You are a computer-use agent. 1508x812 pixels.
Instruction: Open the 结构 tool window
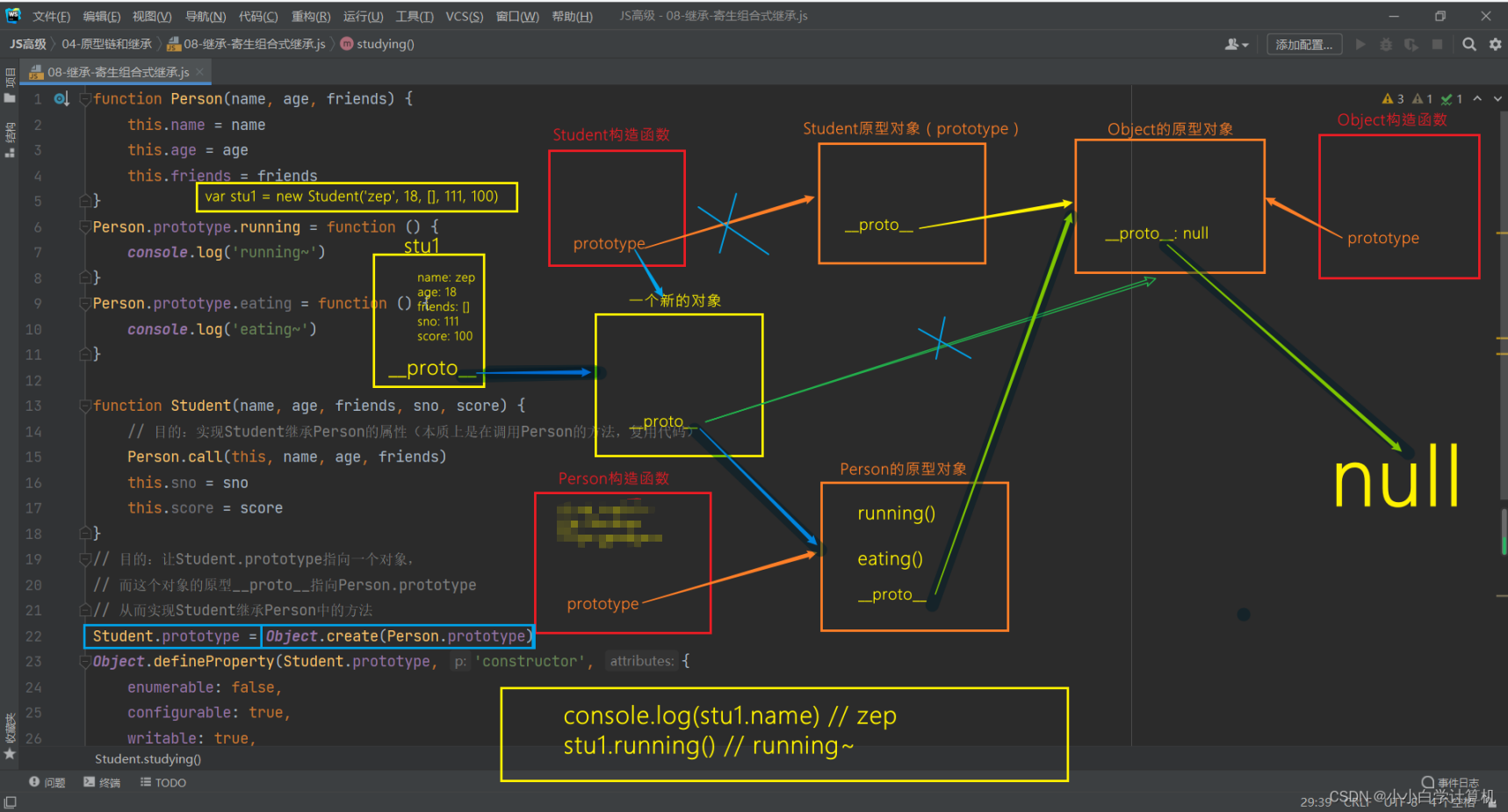[10, 140]
